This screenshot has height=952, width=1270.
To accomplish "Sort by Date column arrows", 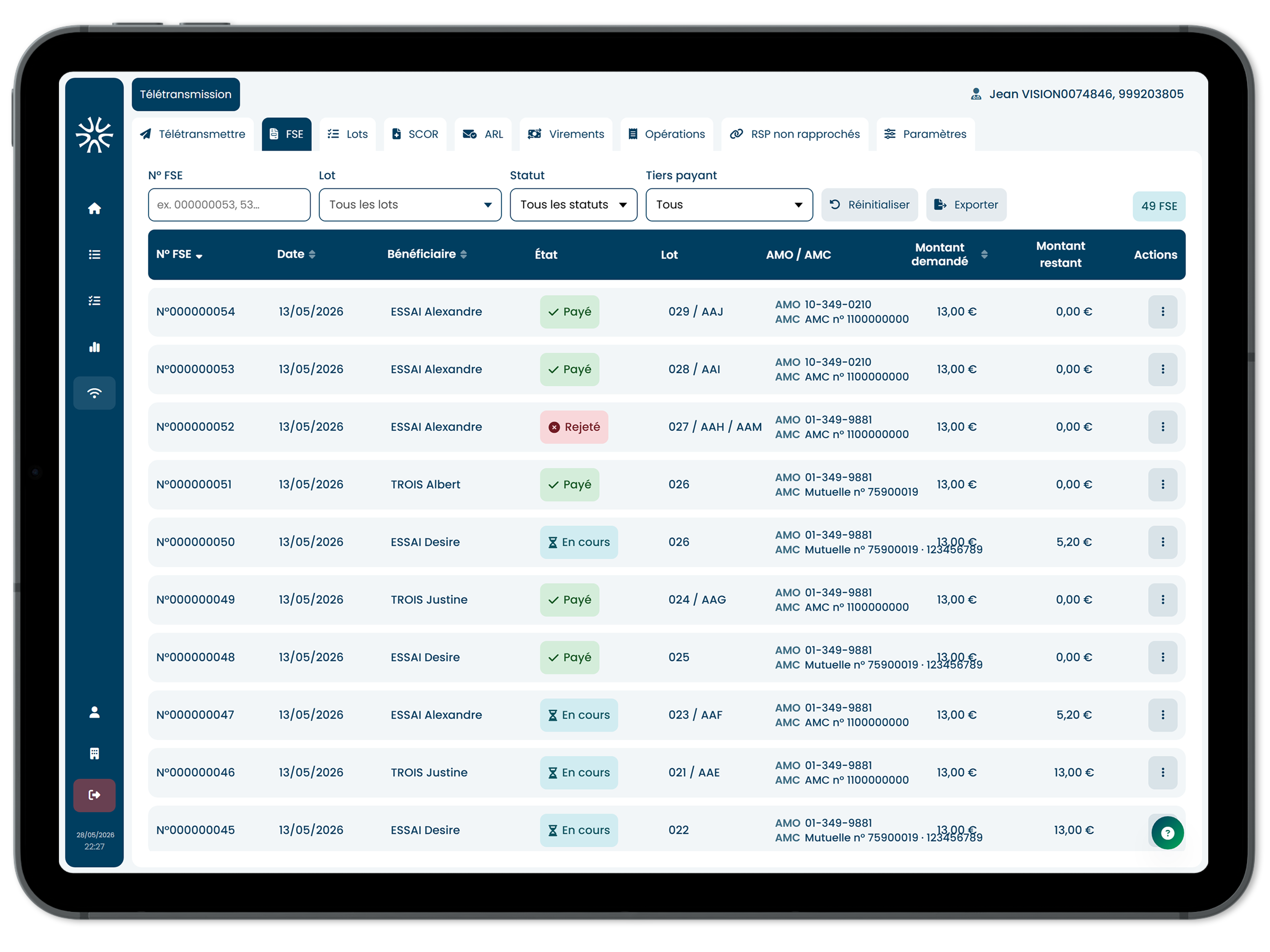I will point(312,254).
